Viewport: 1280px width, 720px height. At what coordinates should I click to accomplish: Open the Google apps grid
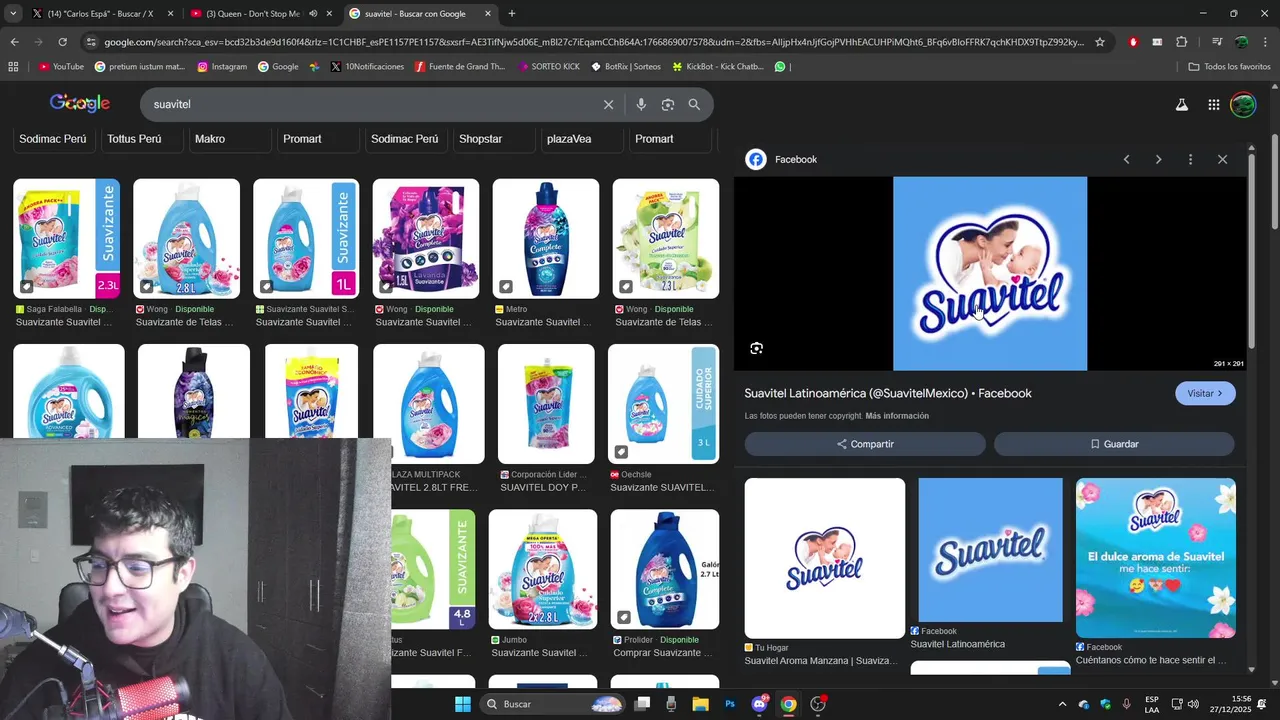pos(1213,104)
